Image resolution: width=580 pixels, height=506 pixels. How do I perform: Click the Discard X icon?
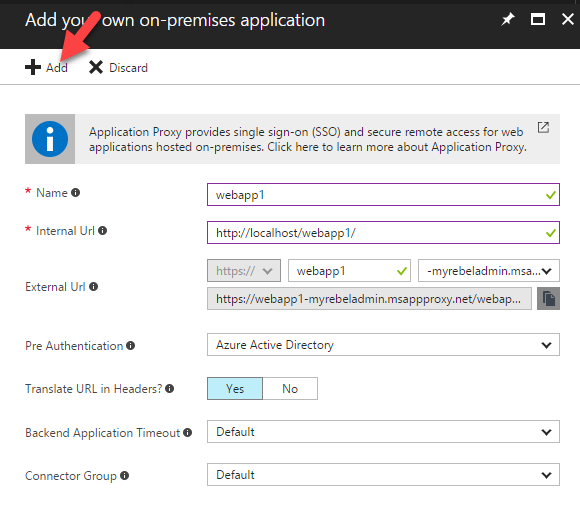(x=96, y=67)
